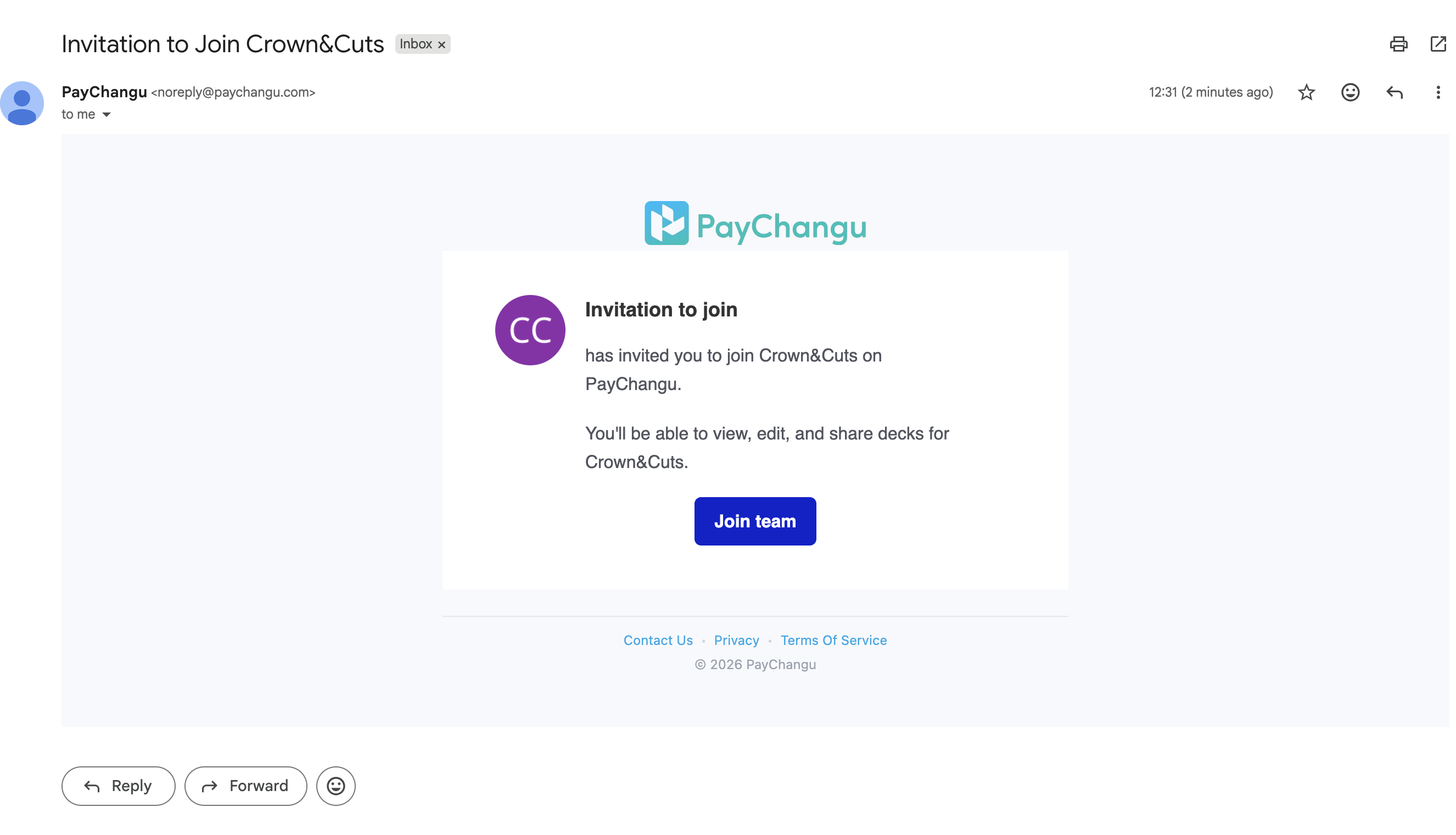Click the purple CC team avatar
This screenshot has width=1456, height=835.
(x=530, y=330)
